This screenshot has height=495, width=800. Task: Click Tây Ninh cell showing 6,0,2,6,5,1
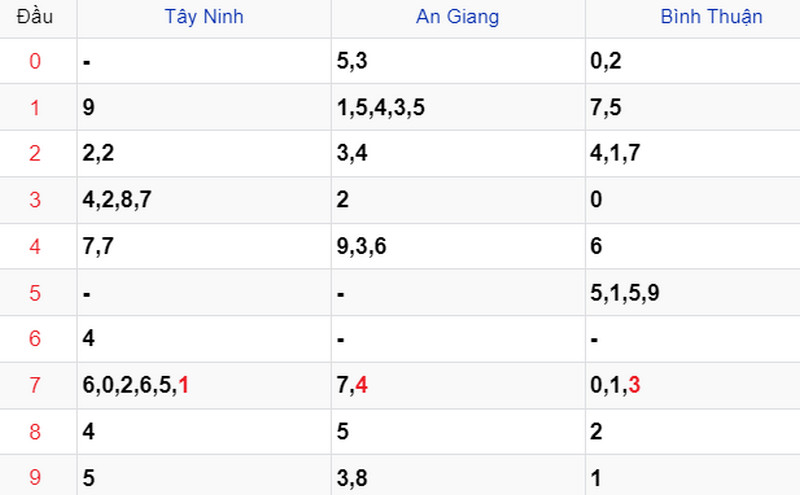pos(204,385)
